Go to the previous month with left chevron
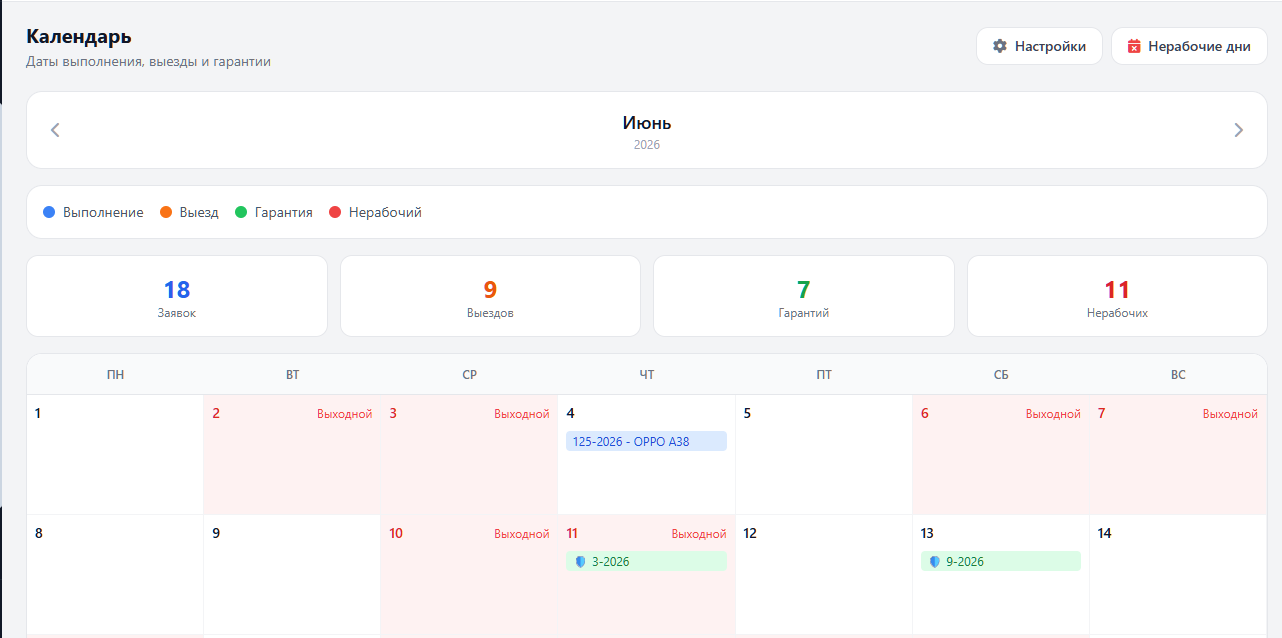The height and width of the screenshot is (638, 1282). 55,130
